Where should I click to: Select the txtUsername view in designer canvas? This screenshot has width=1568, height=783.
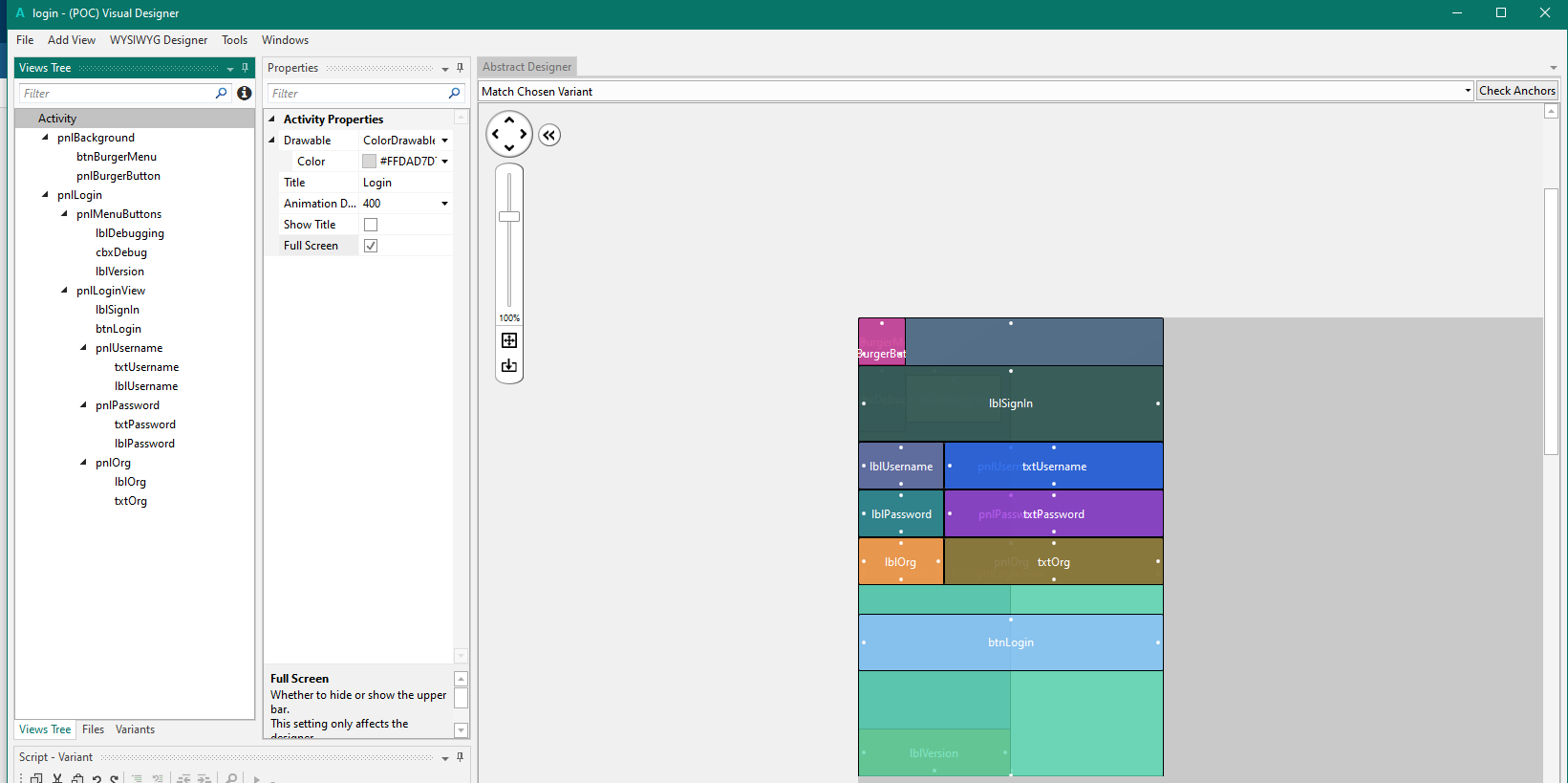point(1054,467)
